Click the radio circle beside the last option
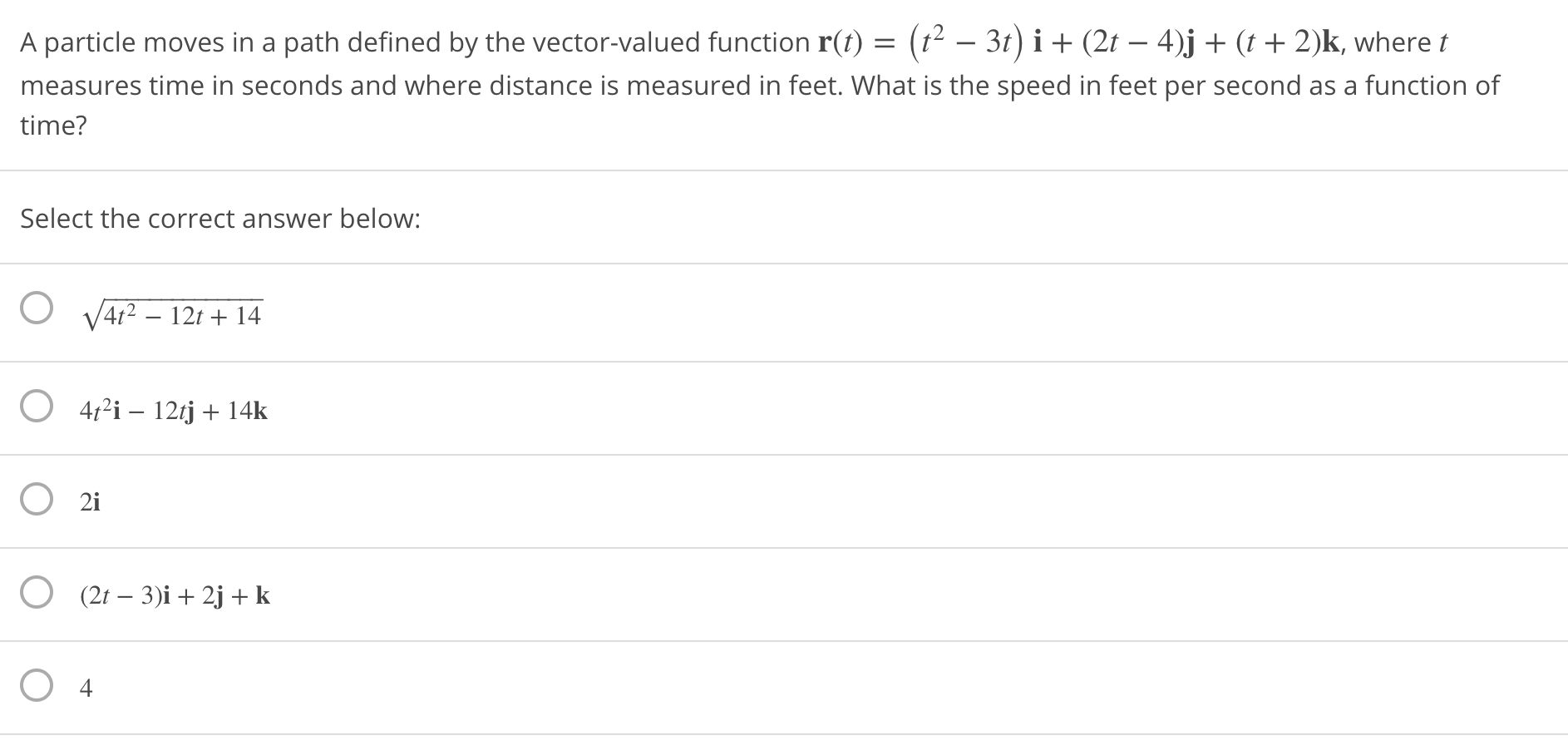 35,685
